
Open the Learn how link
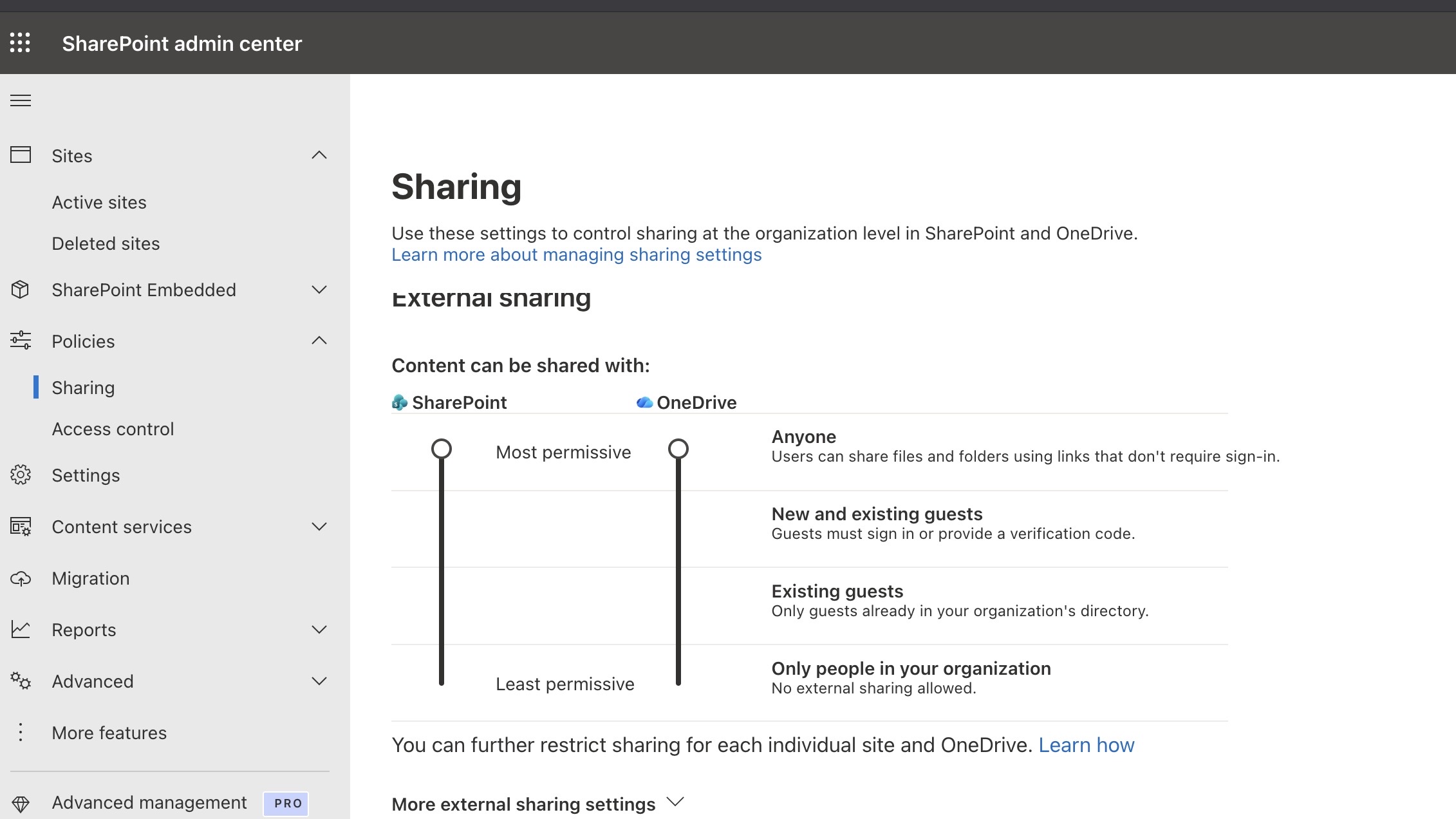point(1086,745)
